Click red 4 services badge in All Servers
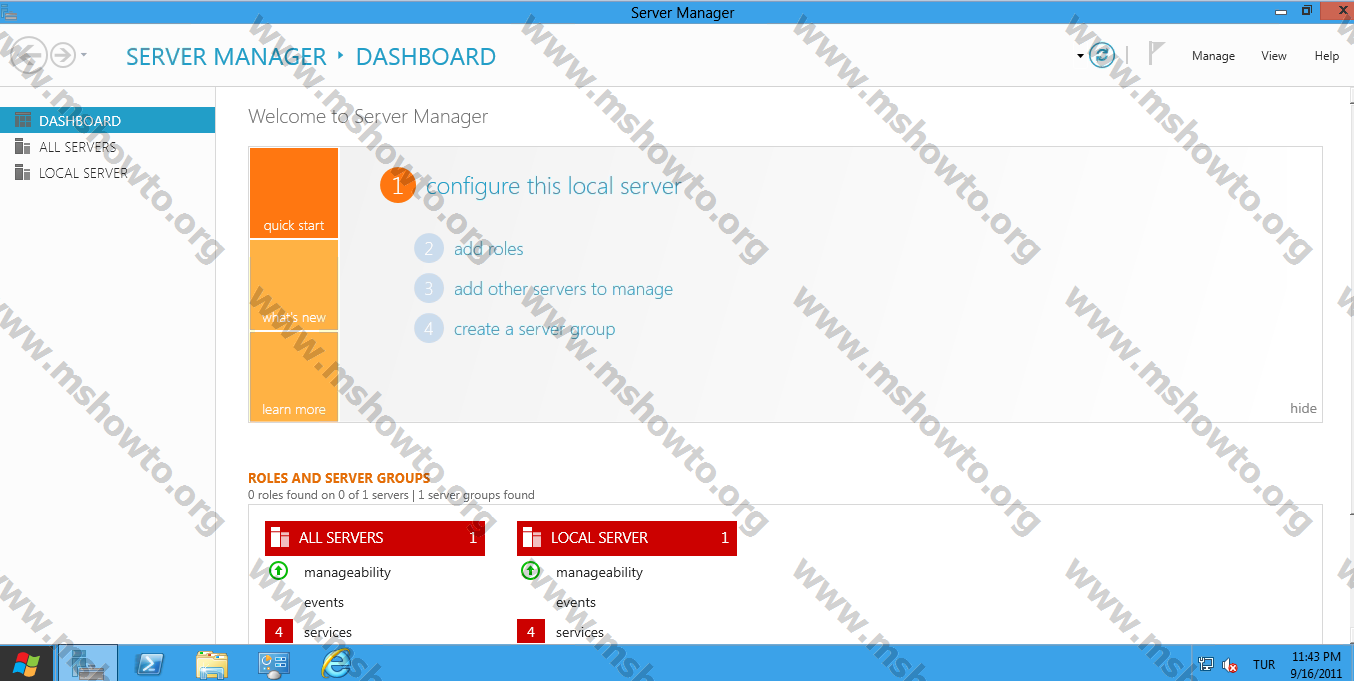The image size is (1354, 681). [279, 632]
